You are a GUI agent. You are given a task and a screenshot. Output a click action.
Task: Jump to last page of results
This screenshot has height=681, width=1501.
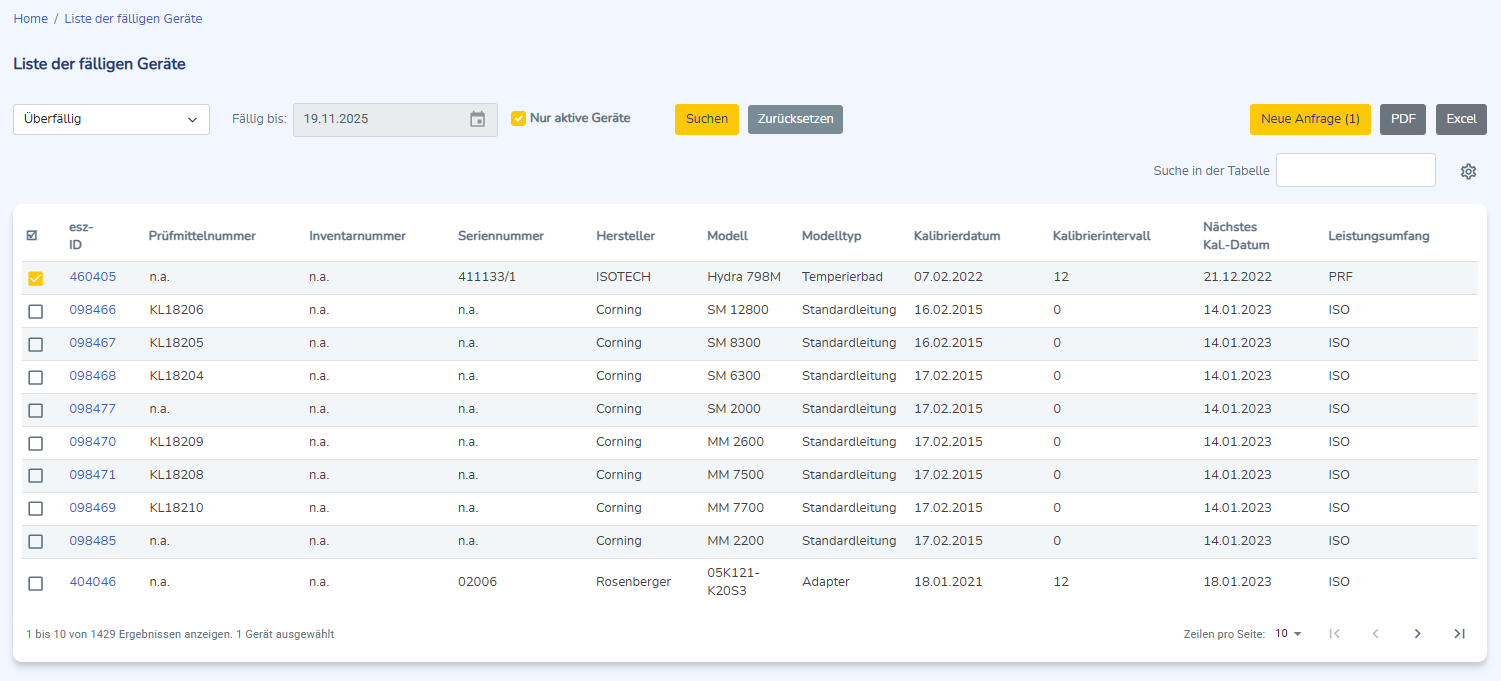point(1459,633)
